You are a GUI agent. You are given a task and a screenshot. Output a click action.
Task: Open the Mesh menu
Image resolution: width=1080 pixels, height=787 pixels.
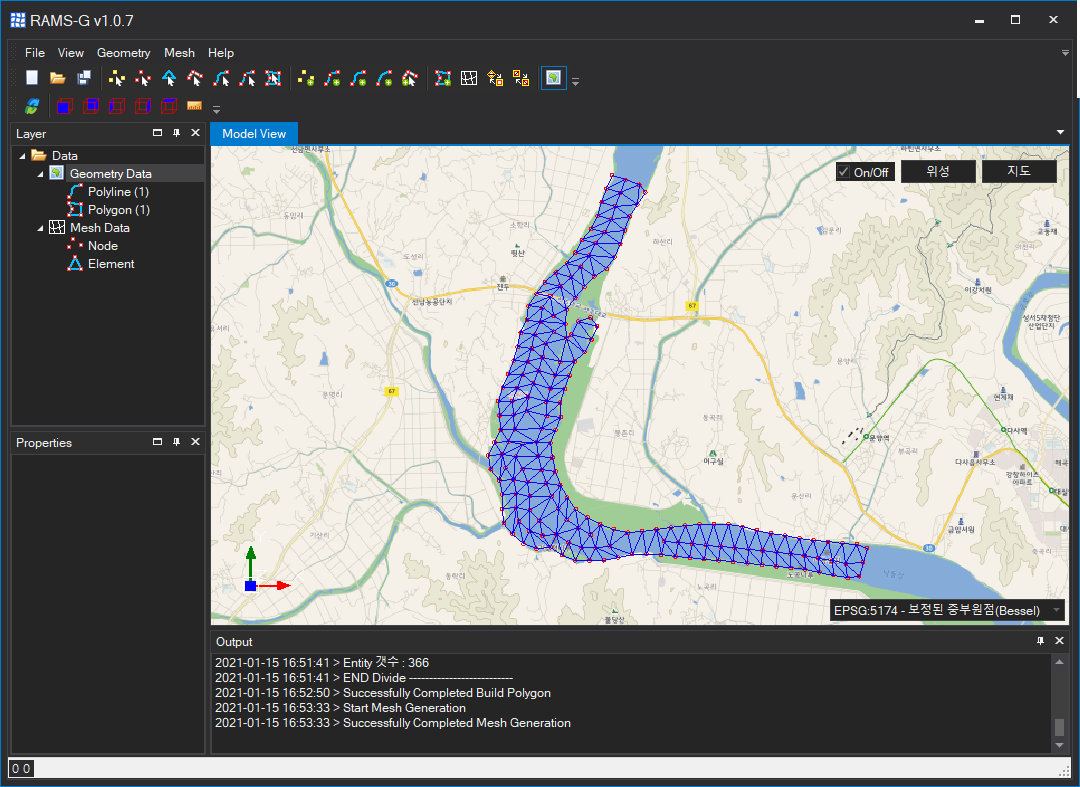click(x=179, y=53)
